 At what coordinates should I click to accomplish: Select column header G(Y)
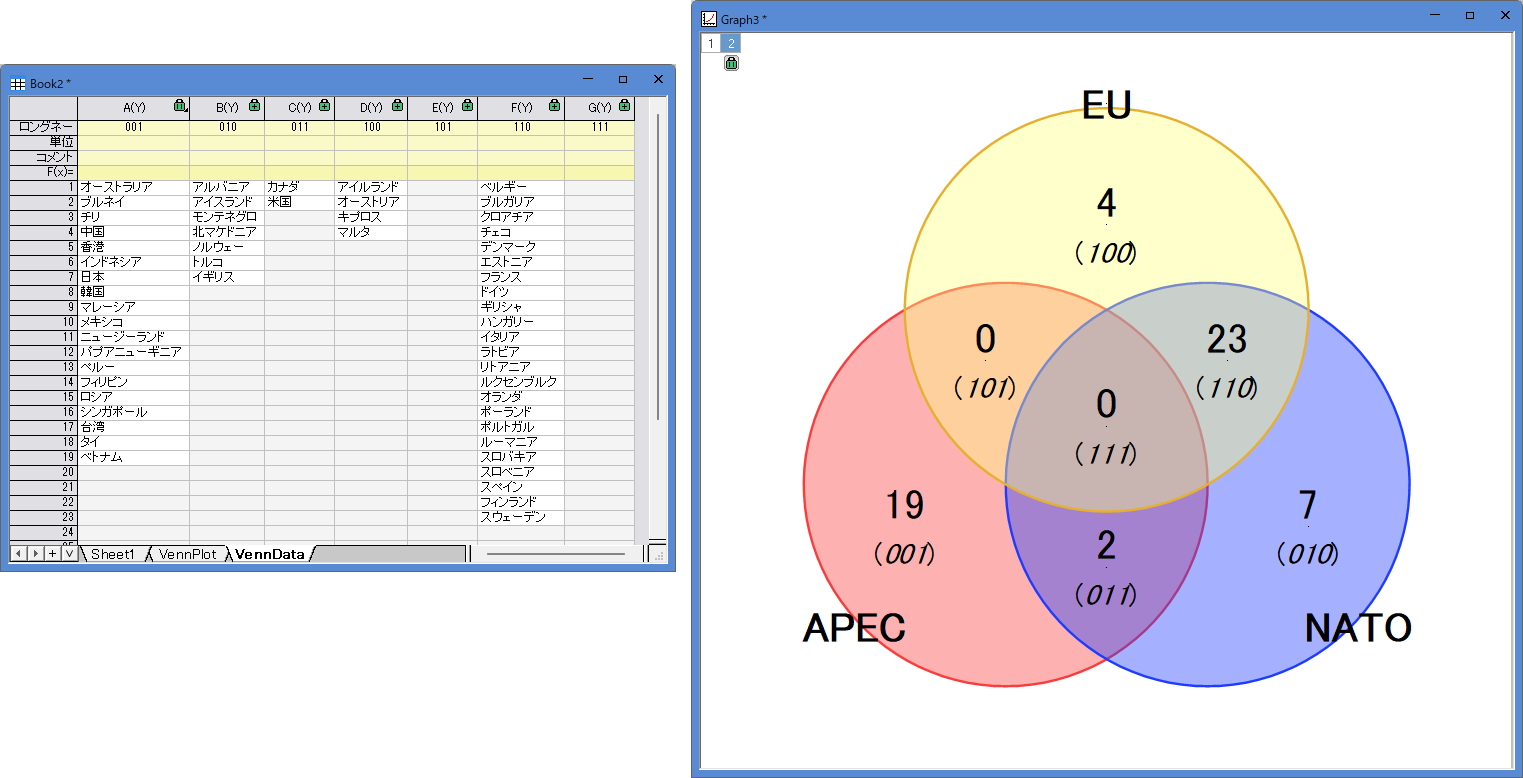599,107
